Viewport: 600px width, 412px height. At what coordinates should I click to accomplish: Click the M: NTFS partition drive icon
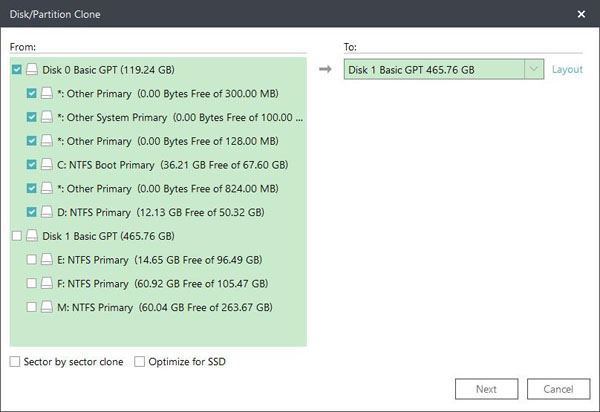click(48, 308)
